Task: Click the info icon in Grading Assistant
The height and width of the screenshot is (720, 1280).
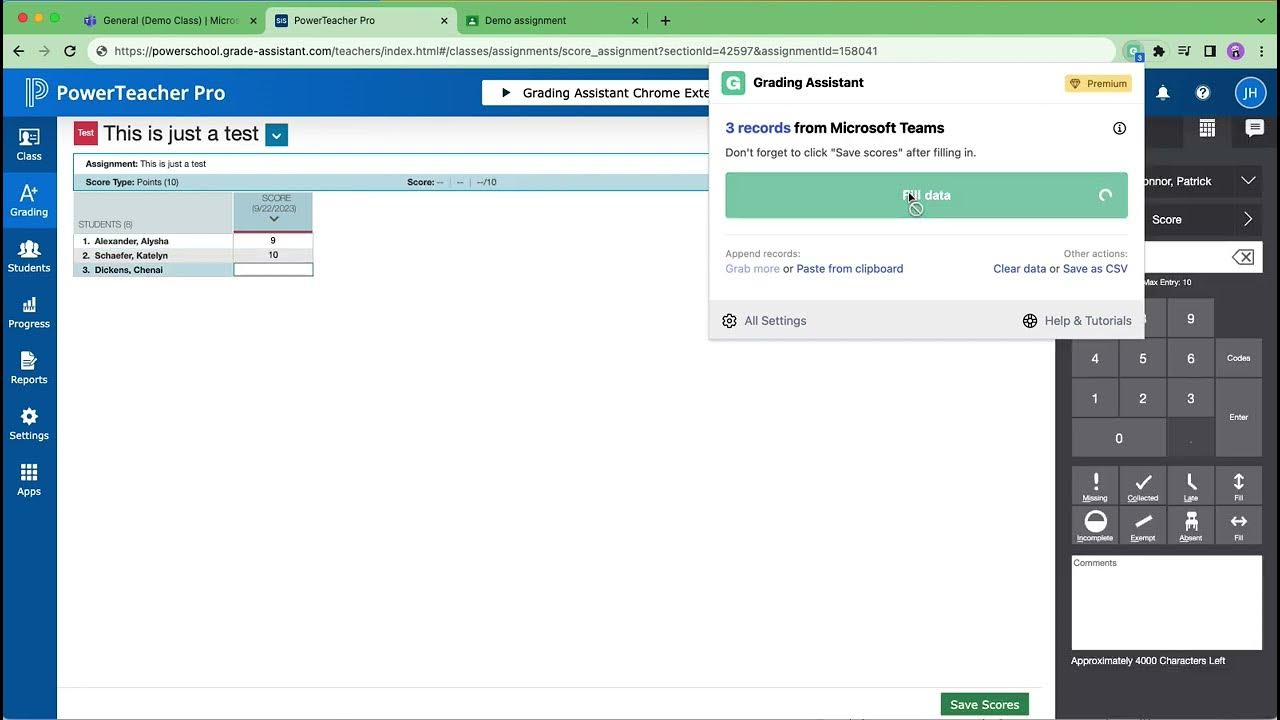Action: point(1120,128)
